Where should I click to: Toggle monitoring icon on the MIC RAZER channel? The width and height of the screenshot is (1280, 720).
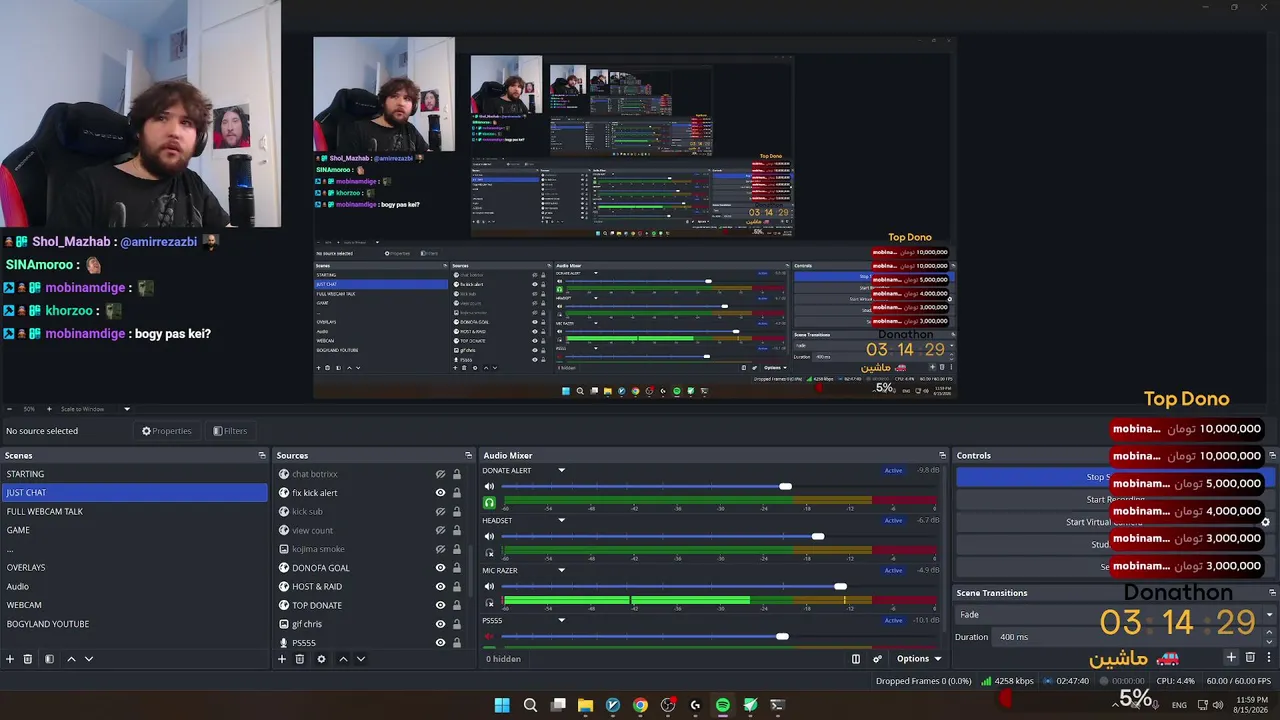489,602
